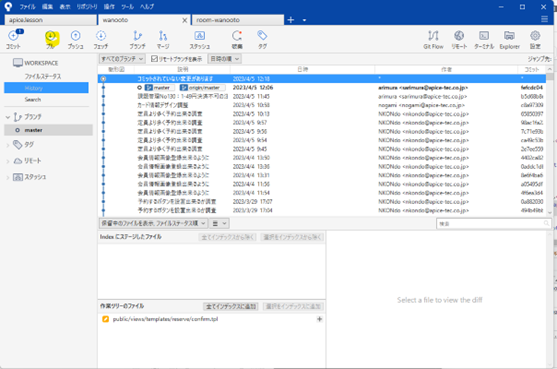The height and width of the screenshot is (369, 557).
Task: Click the スタッシュ icon in the sidebar
Action: (x=18, y=177)
